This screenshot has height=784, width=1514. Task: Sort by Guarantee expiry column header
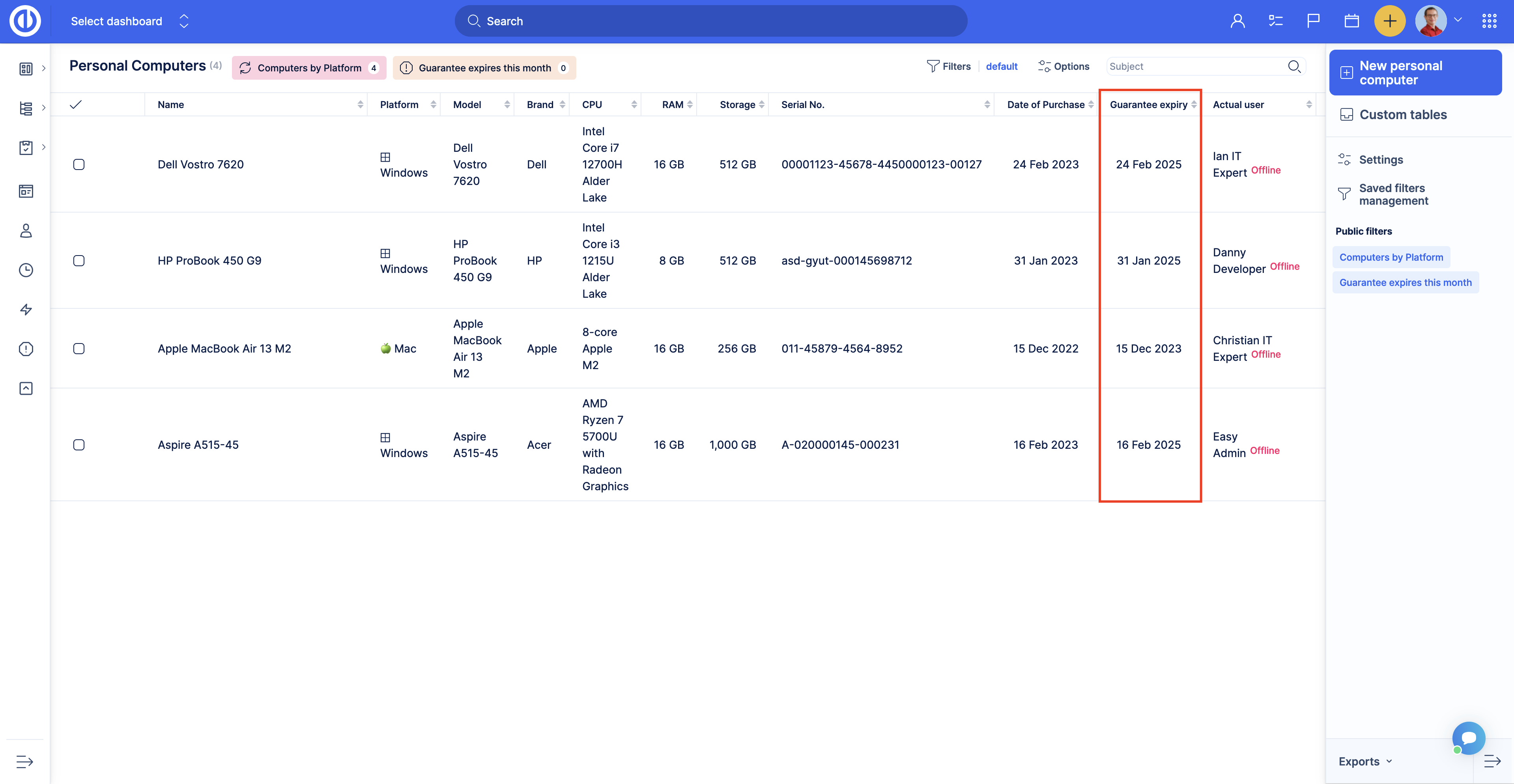tap(1148, 105)
